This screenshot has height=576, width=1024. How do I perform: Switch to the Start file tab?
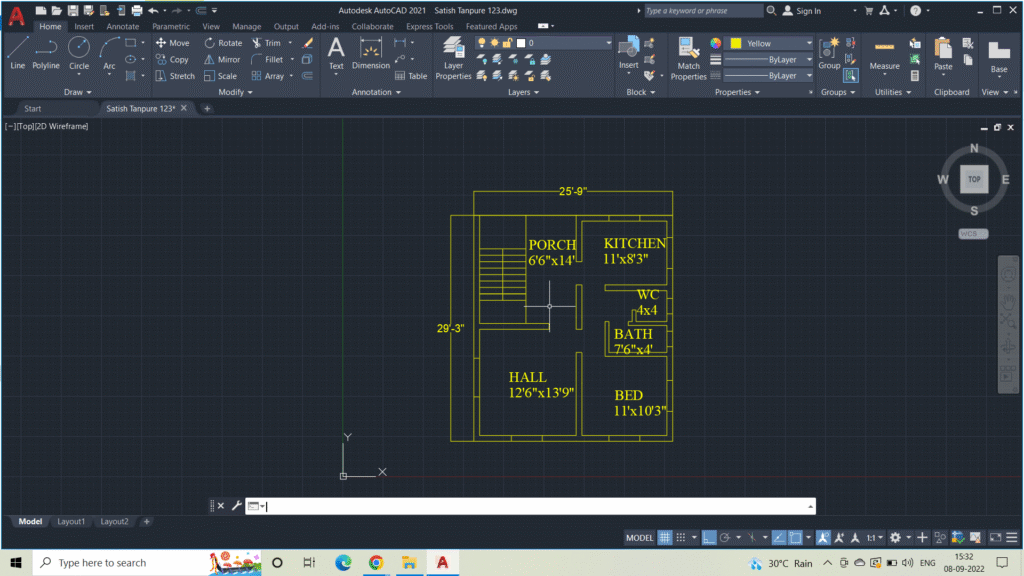(x=33, y=108)
